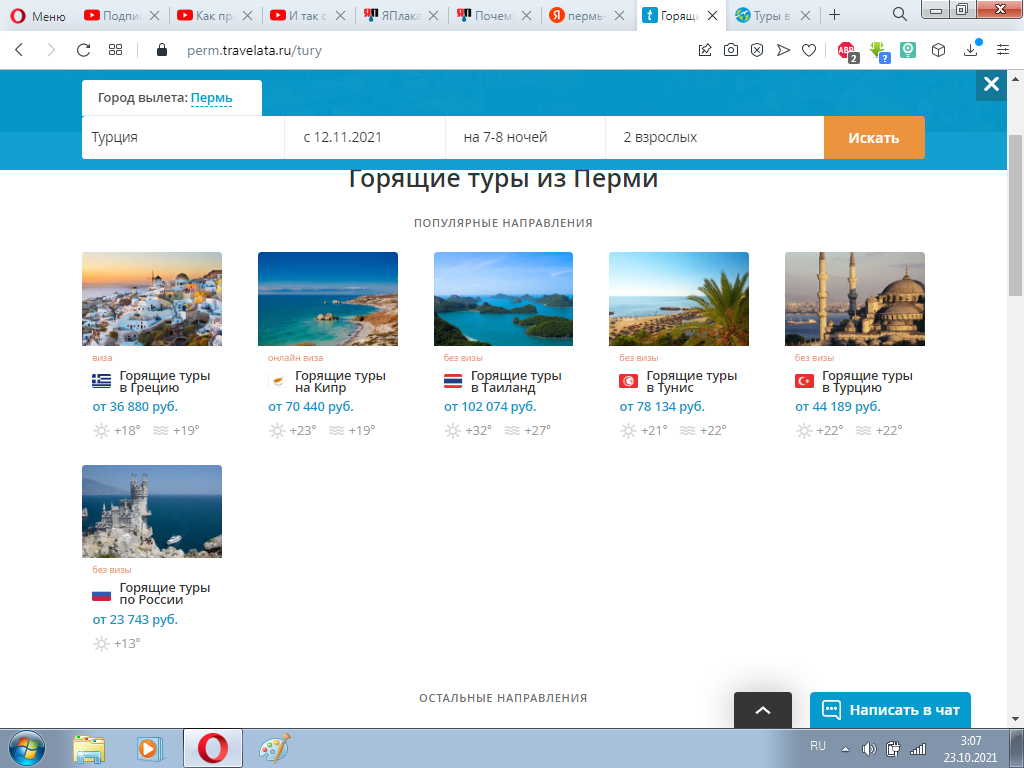Close the search panel with X
The width and height of the screenshot is (1024, 768).
click(991, 84)
